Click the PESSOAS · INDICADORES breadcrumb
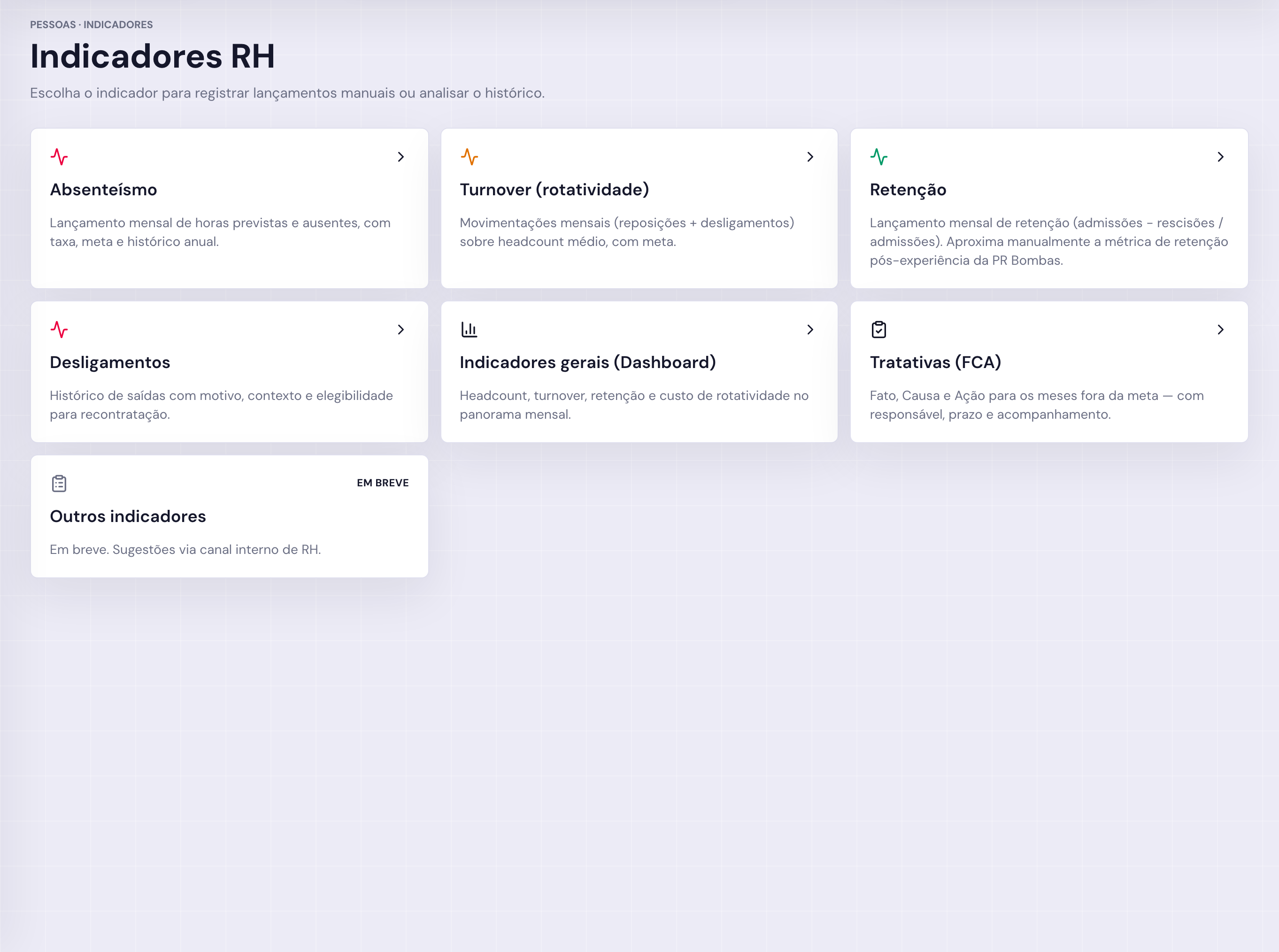 click(91, 25)
